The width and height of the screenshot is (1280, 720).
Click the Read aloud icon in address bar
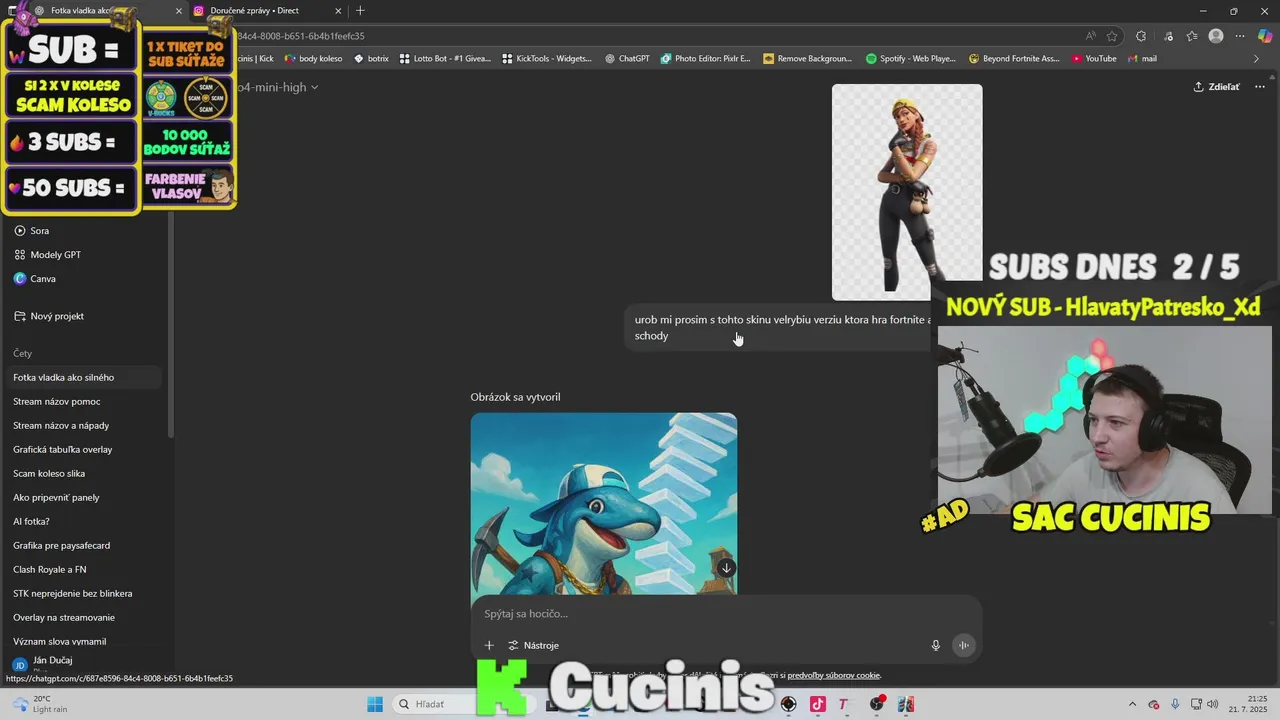pos(1090,36)
